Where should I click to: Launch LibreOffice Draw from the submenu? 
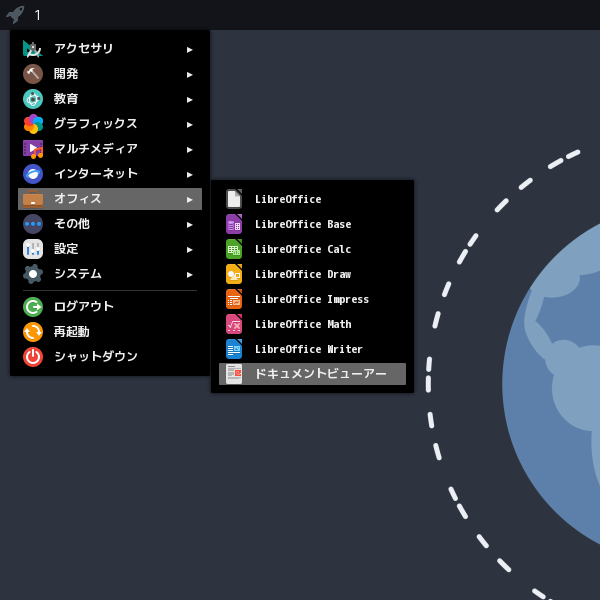pos(312,274)
